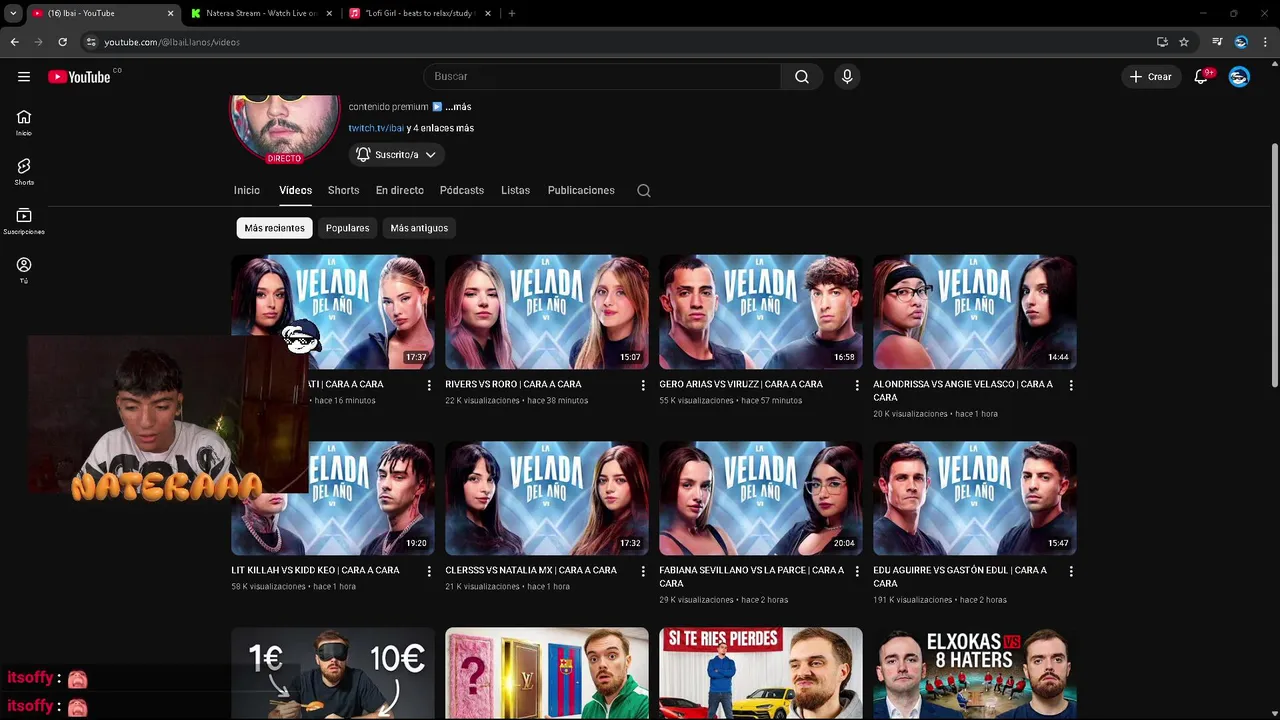
Task: Open options for LIT KILLAH VS KIDD KEO video
Action: (429, 571)
